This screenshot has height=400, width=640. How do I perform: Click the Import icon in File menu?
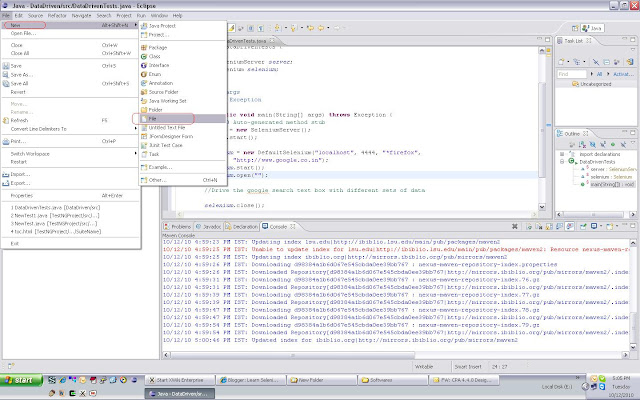tap(6, 176)
